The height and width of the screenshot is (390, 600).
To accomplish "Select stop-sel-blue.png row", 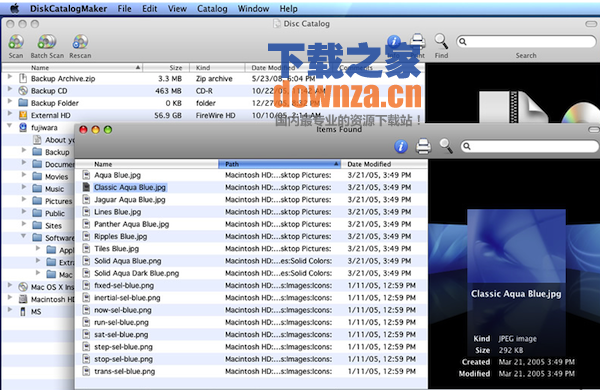I will tap(251, 359).
